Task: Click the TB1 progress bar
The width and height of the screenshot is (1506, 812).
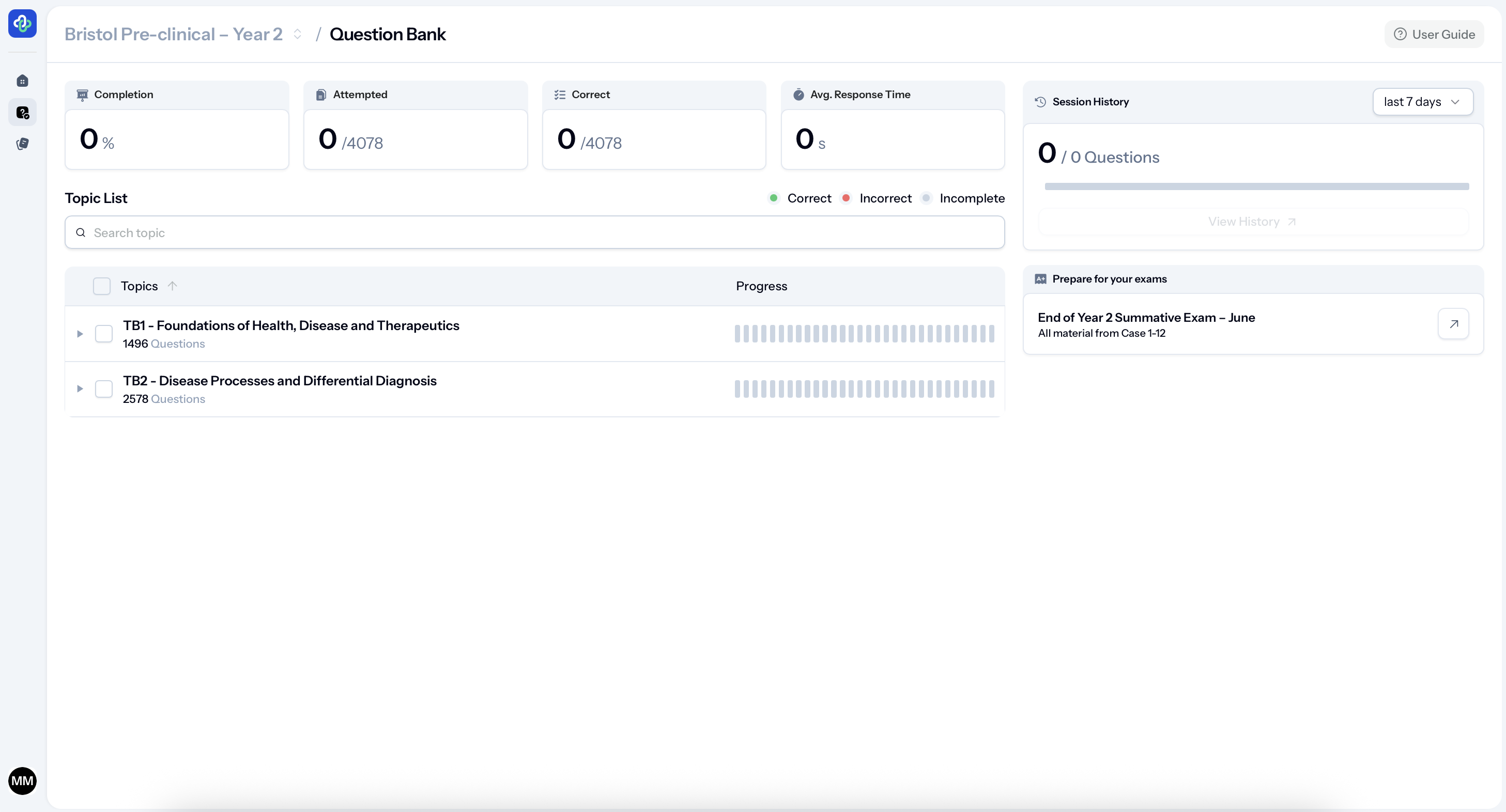Action: [864, 334]
